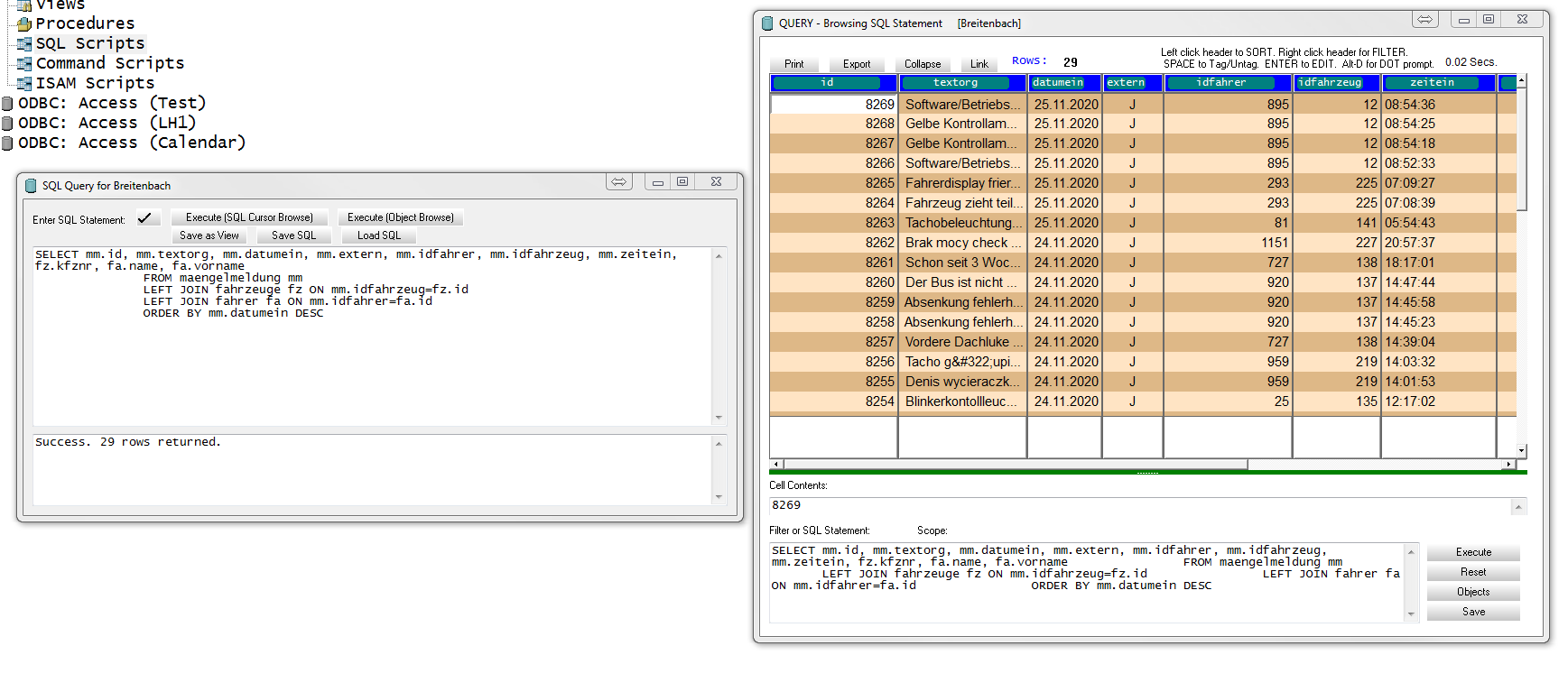Screen dimensions: 1568x692
Task: Open Objects in the browse window
Action: coord(1472,592)
